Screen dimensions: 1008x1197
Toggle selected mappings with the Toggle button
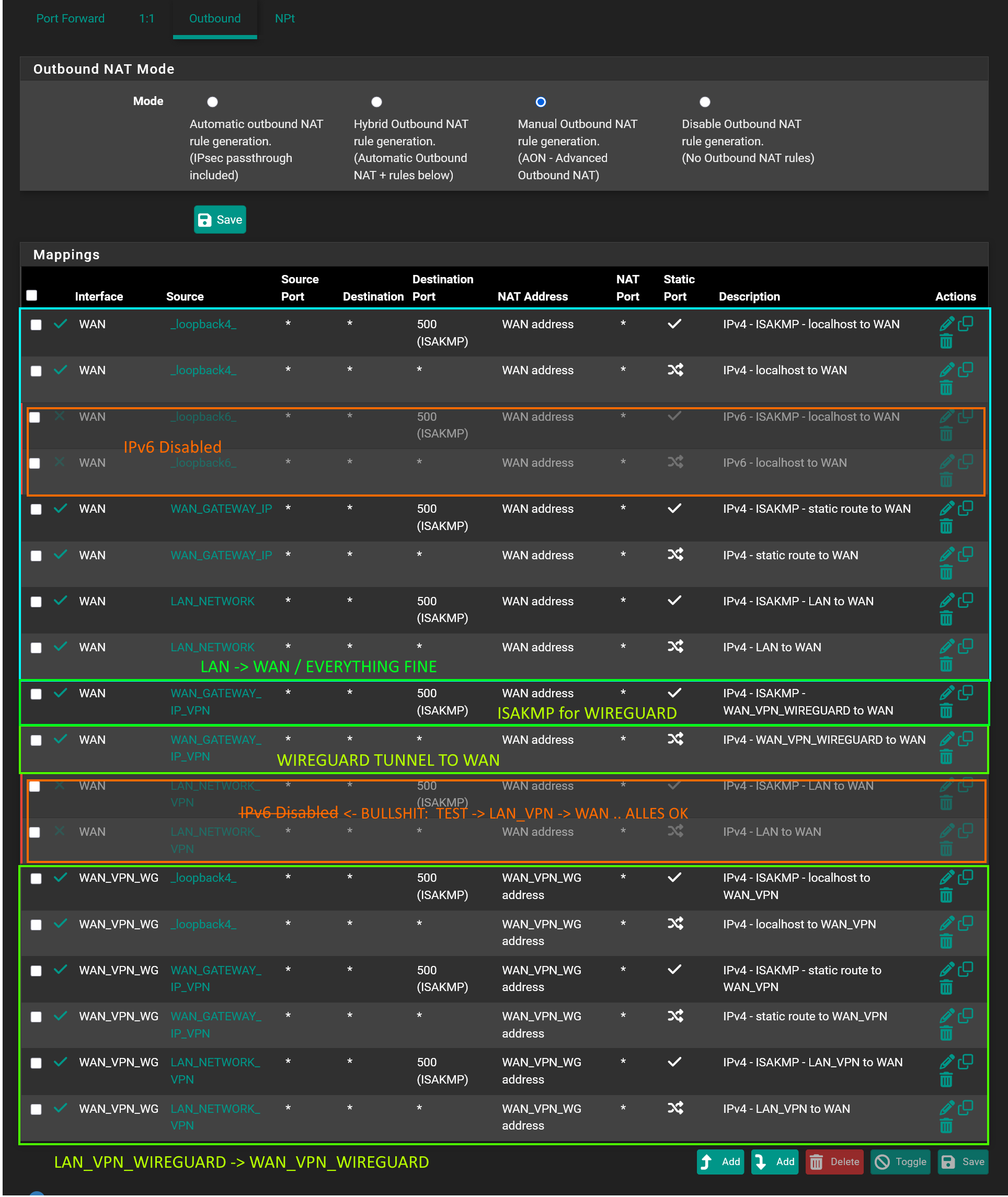pos(901,1161)
